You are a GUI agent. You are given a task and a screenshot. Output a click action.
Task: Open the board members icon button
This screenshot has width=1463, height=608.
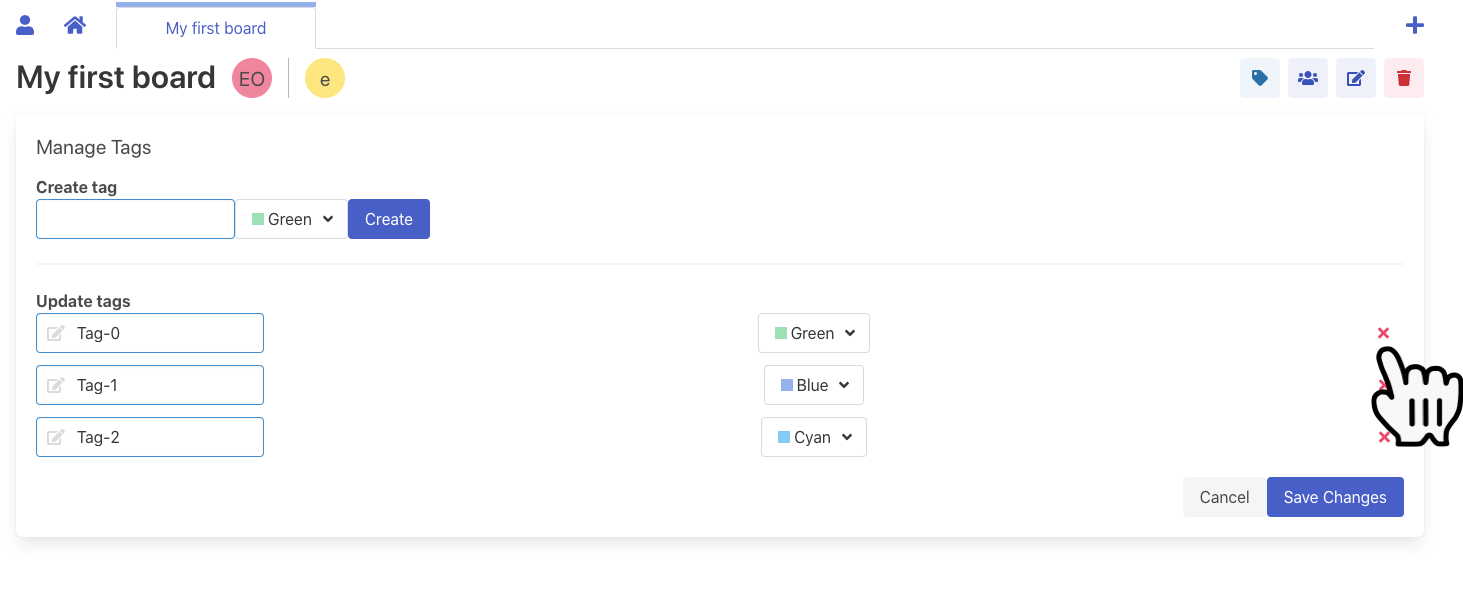(x=1307, y=78)
